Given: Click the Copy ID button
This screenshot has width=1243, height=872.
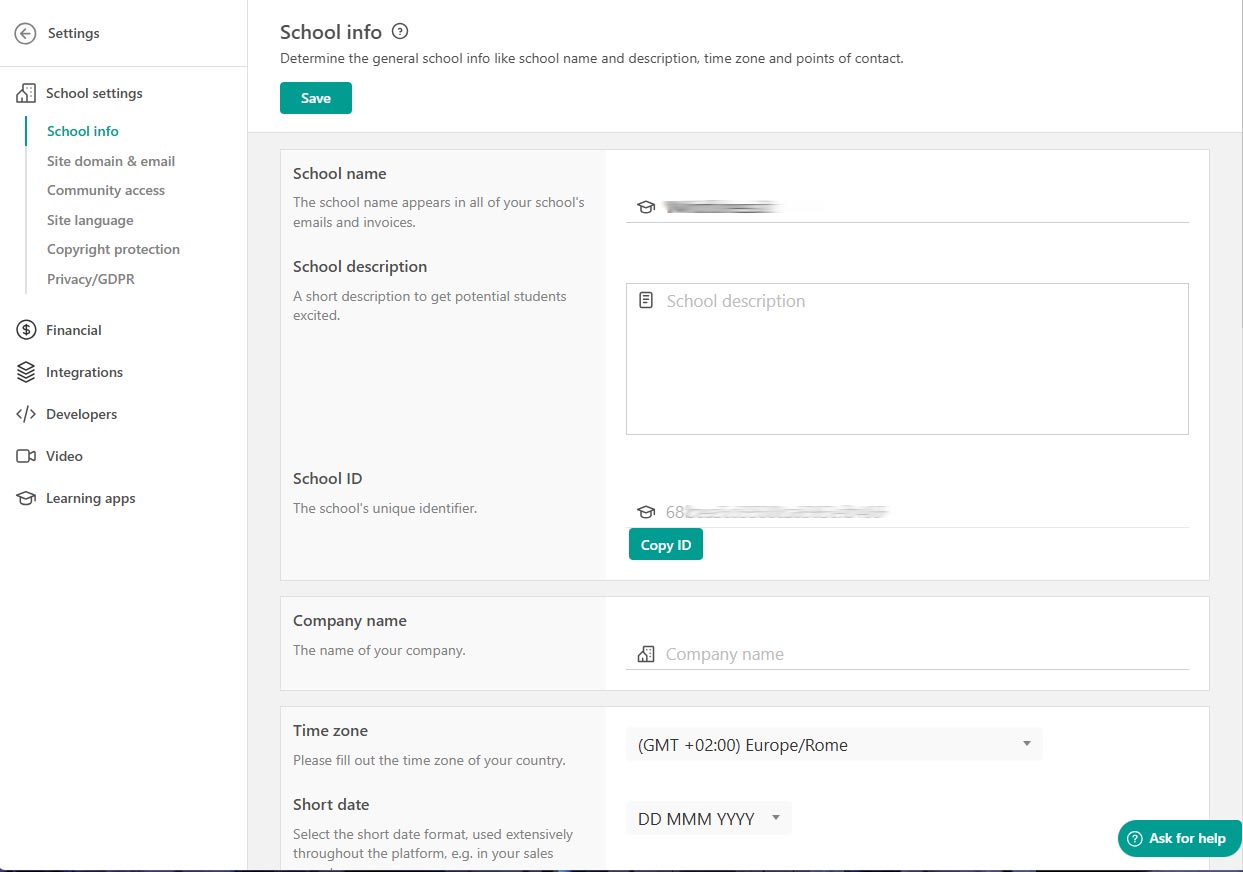Looking at the screenshot, I should click(665, 544).
